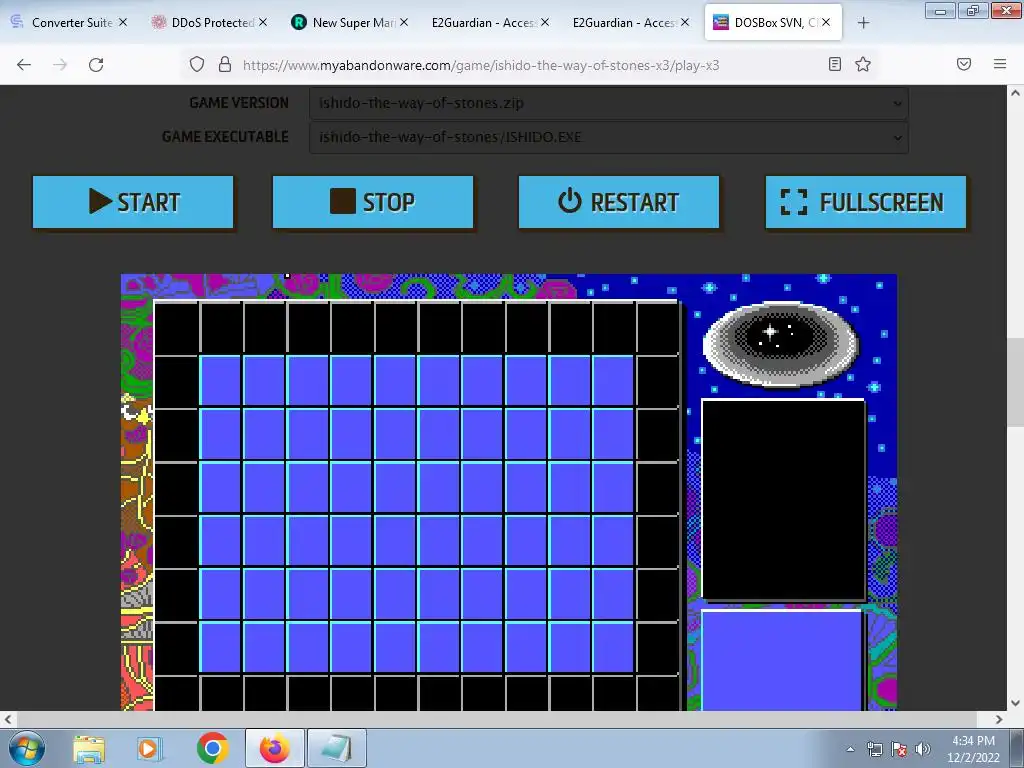Show hidden system tray icons arrow
1024x768 pixels.
pyautogui.click(x=850, y=749)
